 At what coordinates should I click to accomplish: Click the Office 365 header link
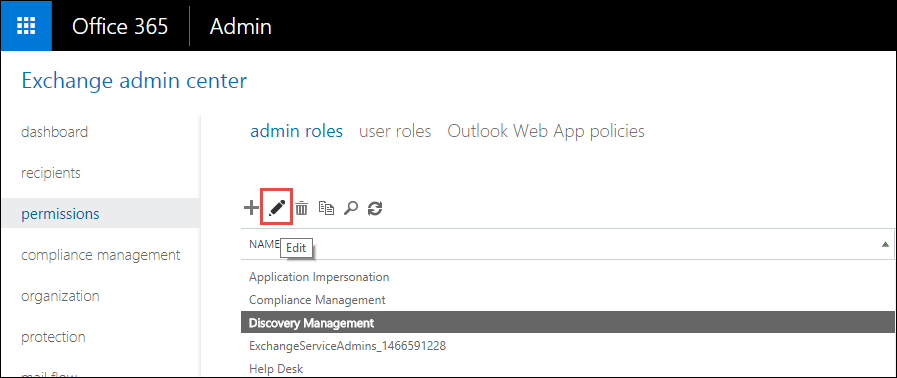[120, 26]
